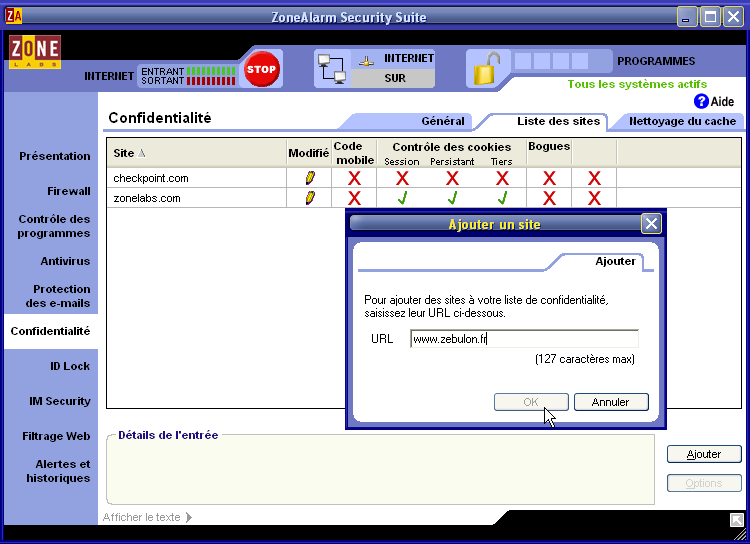Click the ZA icon in title bar
The image size is (750, 544).
[13, 16]
